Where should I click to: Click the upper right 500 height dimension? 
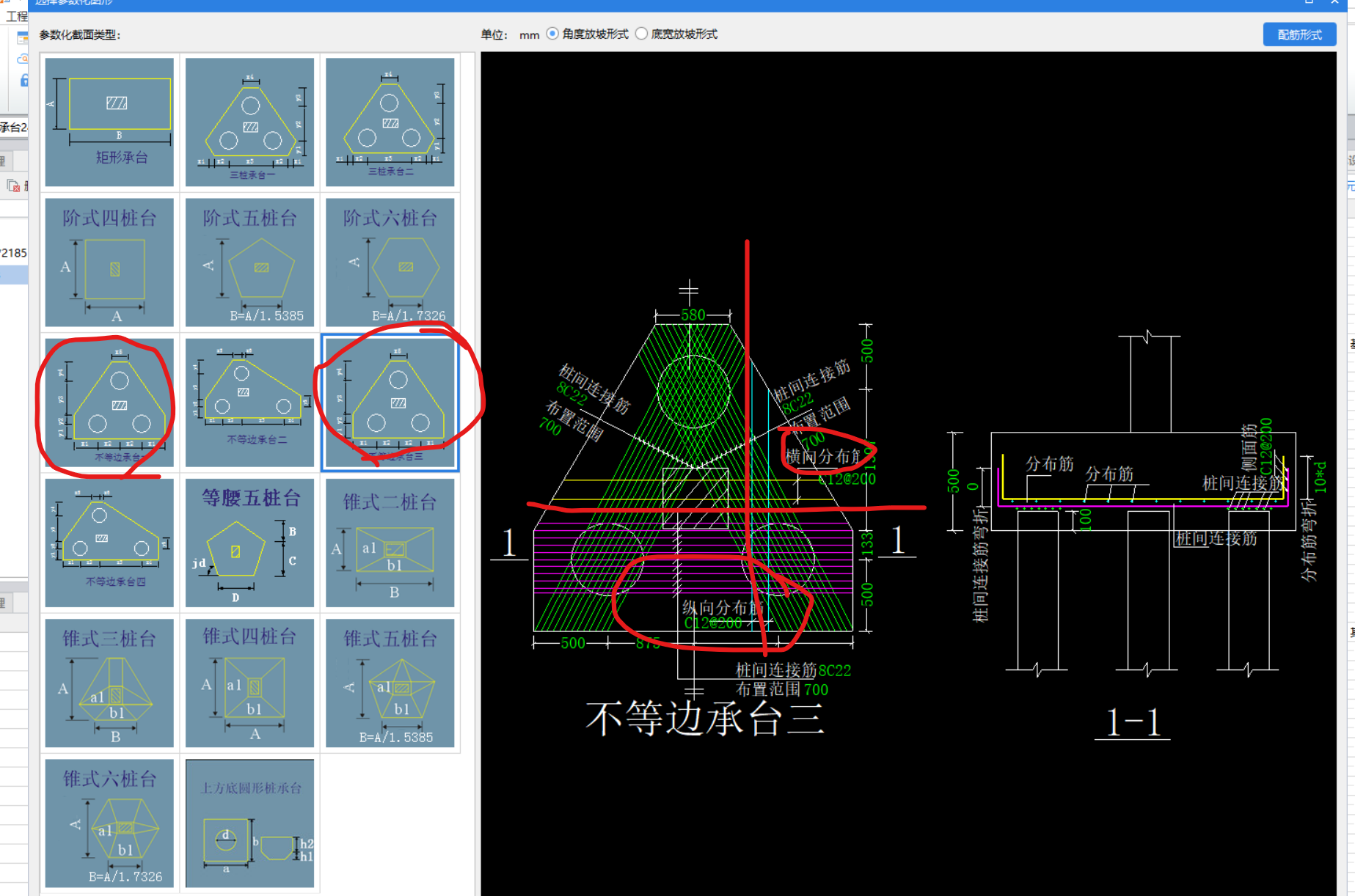click(x=868, y=351)
